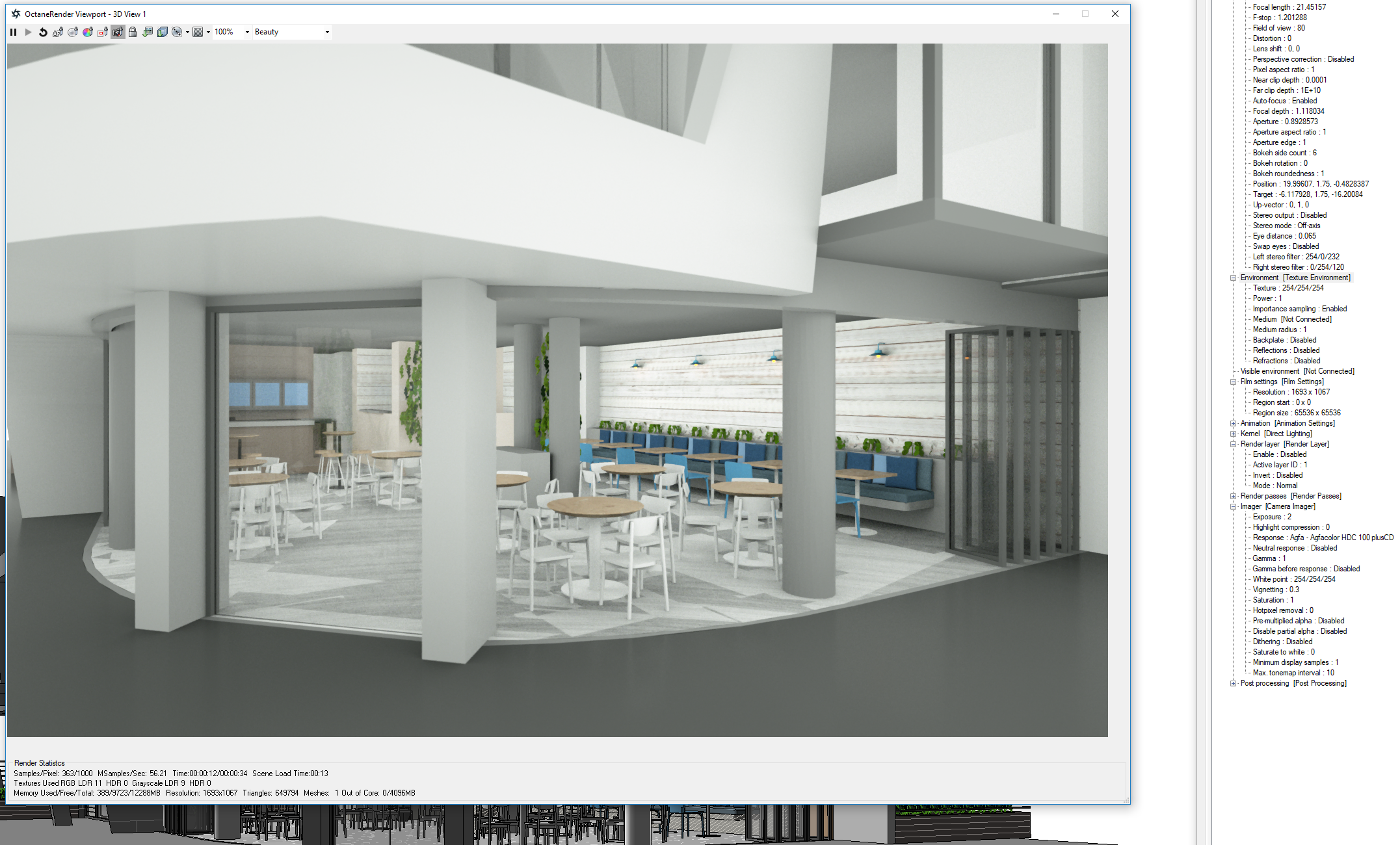
Task: Toggle the camera target picker tool
Action: [118, 32]
